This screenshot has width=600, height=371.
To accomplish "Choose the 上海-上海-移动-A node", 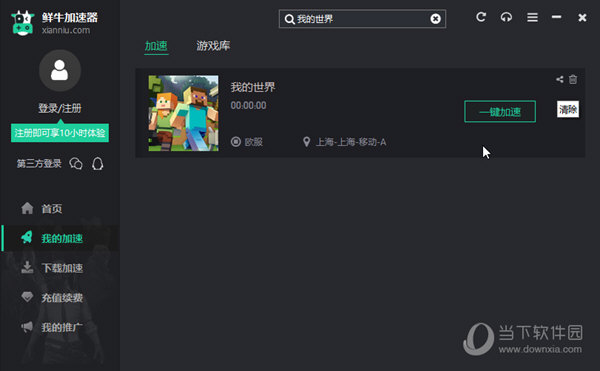I will click(x=351, y=142).
